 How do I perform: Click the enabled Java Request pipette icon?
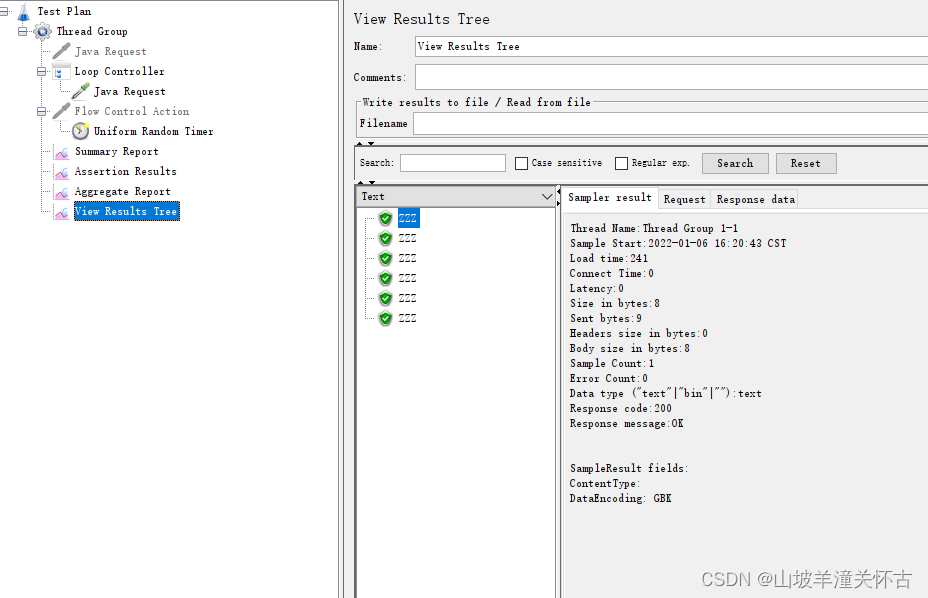80,91
